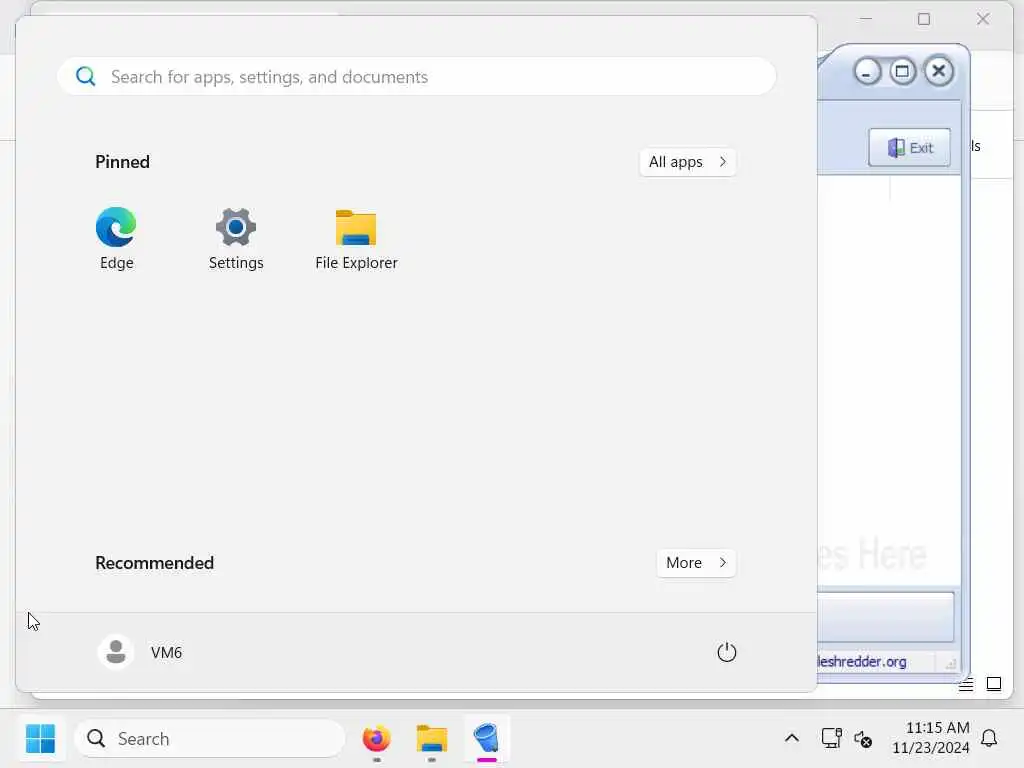Viewport: 1024px width, 768px height.
Task: Open the VM6 user account menu
Action: (140, 652)
